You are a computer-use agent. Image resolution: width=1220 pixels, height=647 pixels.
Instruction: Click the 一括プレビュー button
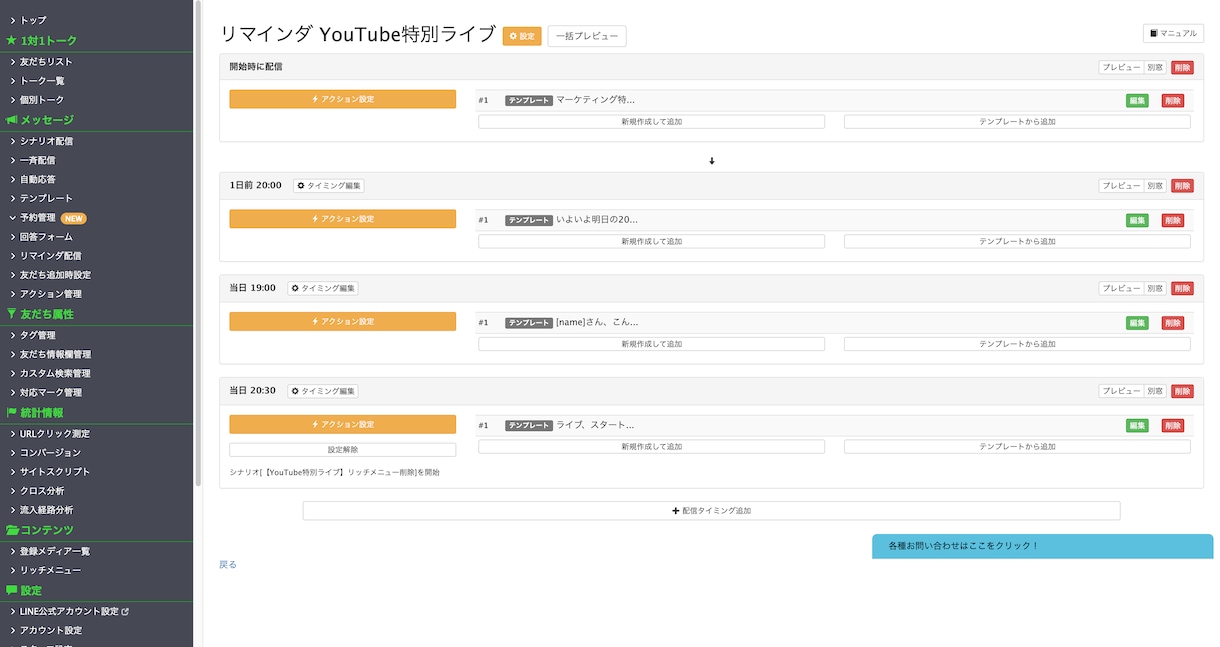(587, 36)
